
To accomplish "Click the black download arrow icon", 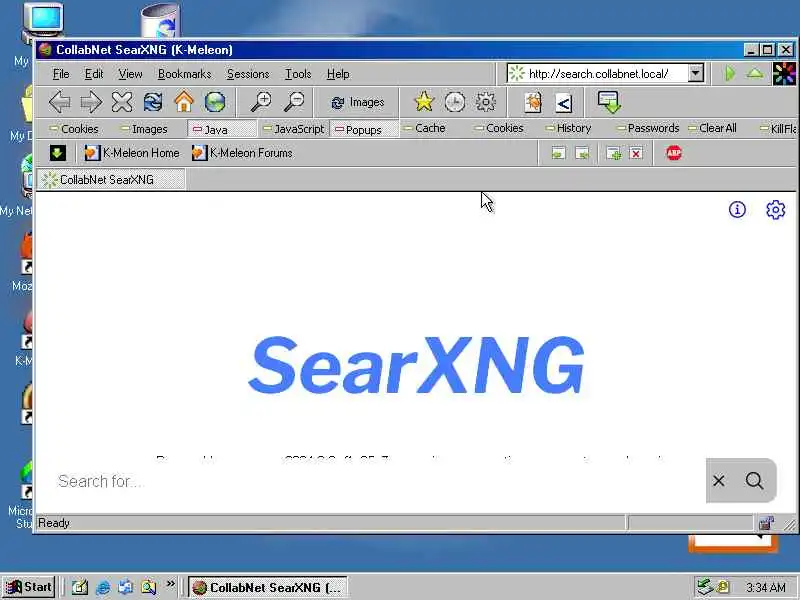I will click(58, 153).
